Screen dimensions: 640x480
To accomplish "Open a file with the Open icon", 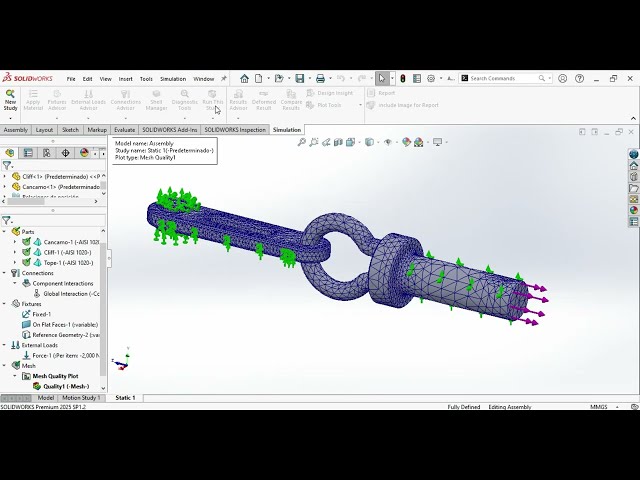I will pos(279,78).
